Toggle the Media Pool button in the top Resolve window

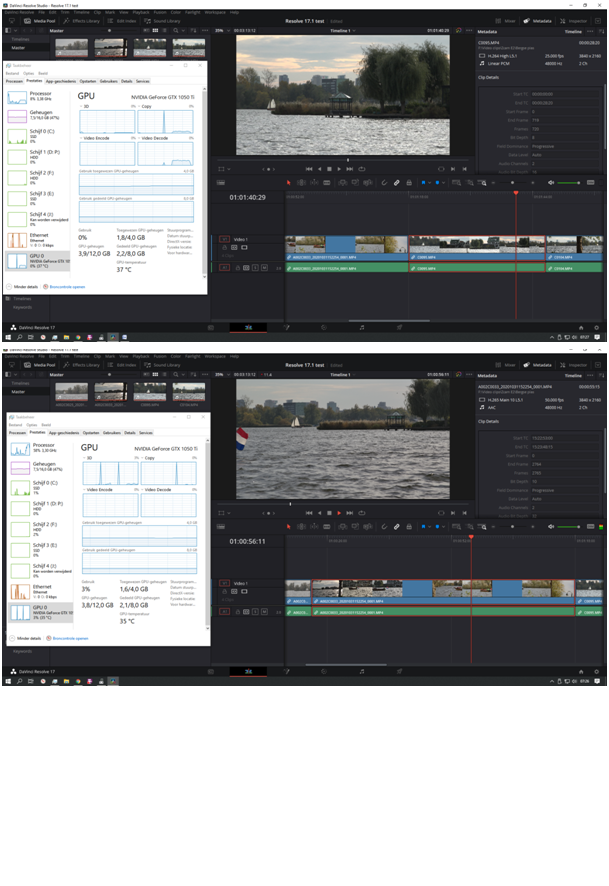(x=40, y=21)
